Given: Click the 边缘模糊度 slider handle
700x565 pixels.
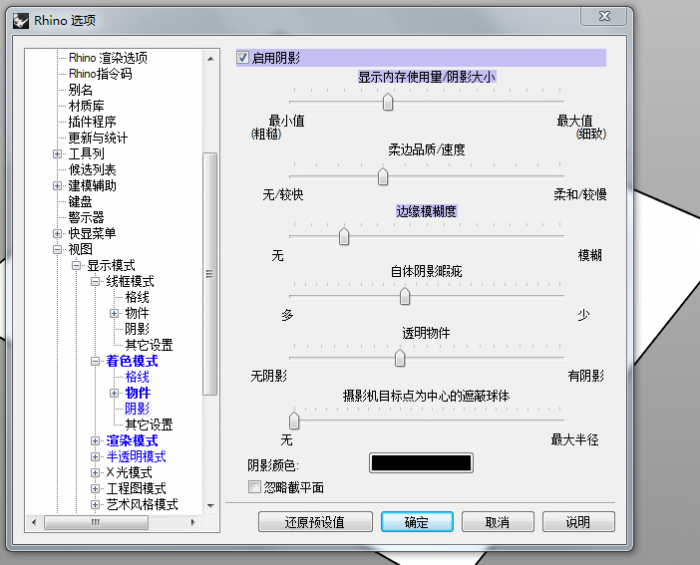Looking at the screenshot, I should pos(344,236).
